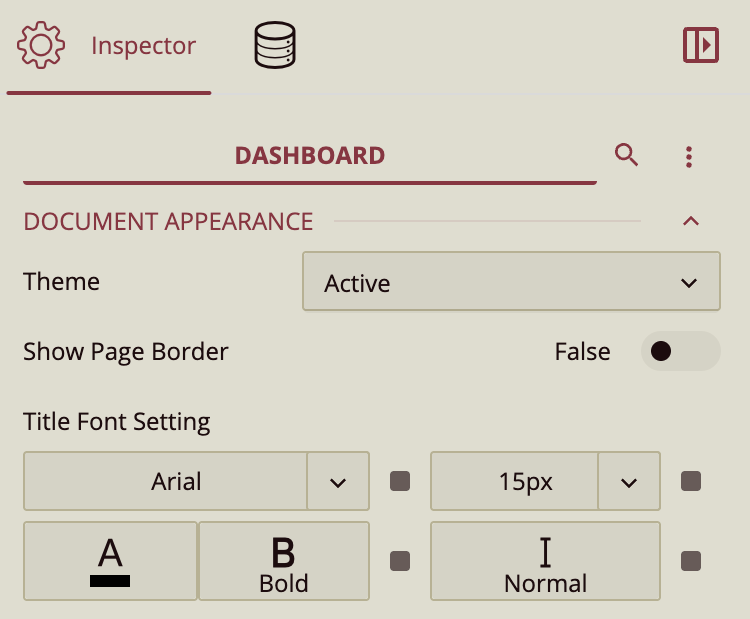Image resolution: width=750 pixels, height=619 pixels.
Task: Click the Inspector gear icon
Action: tap(41, 46)
